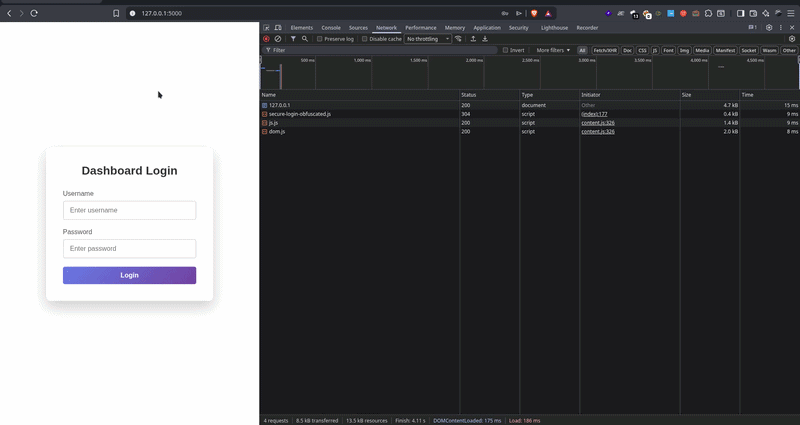Image resolution: width=800 pixels, height=425 pixels.
Task: Open Brave Wallet icon in toolbar
Action: (x=753, y=13)
